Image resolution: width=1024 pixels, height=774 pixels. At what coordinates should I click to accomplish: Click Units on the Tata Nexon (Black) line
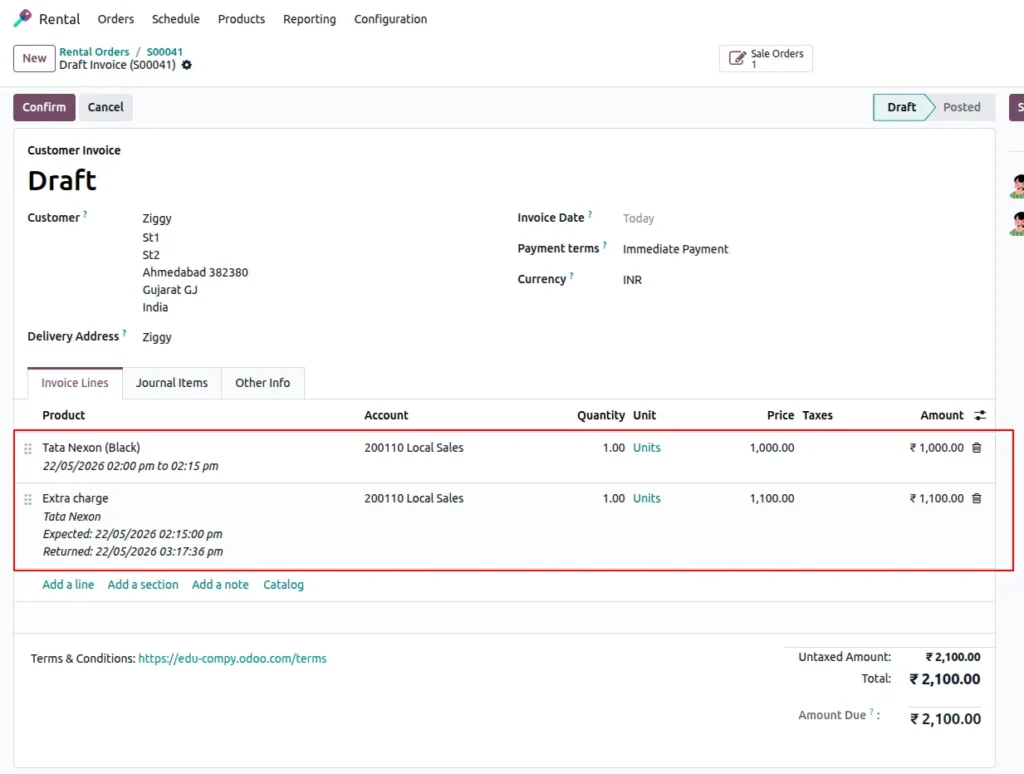[x=647, y=447]
